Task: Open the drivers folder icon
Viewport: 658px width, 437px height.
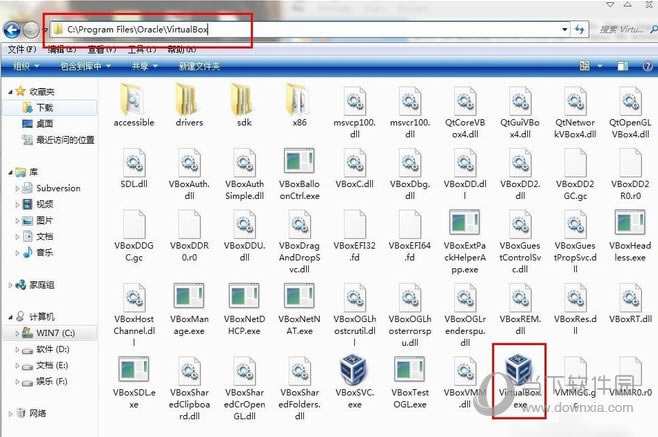Action: tap(189, 100)
